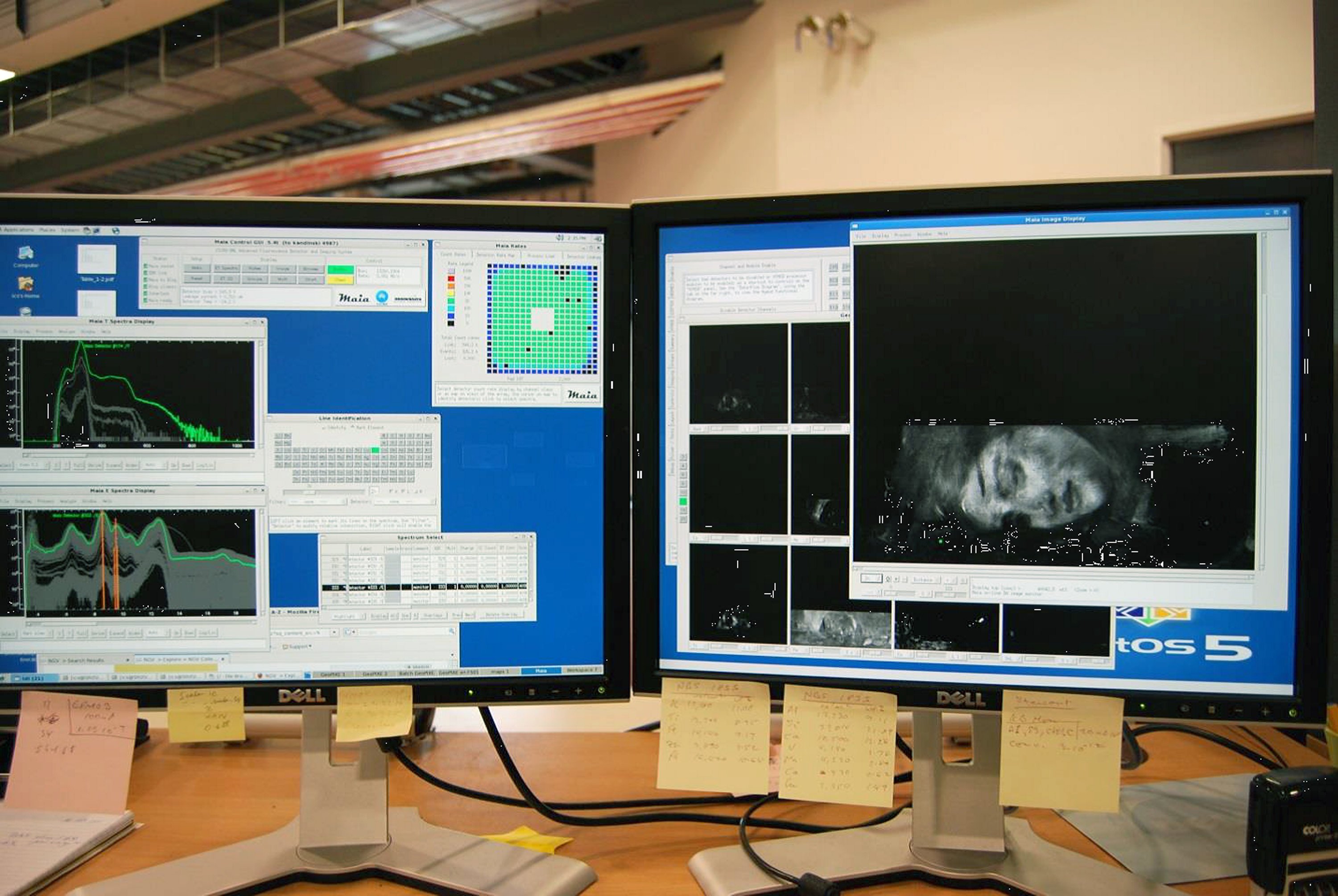Click the yellow Clear button in Maia Control
This screenshot has width=1338, height=896.
tap(340, 279)
